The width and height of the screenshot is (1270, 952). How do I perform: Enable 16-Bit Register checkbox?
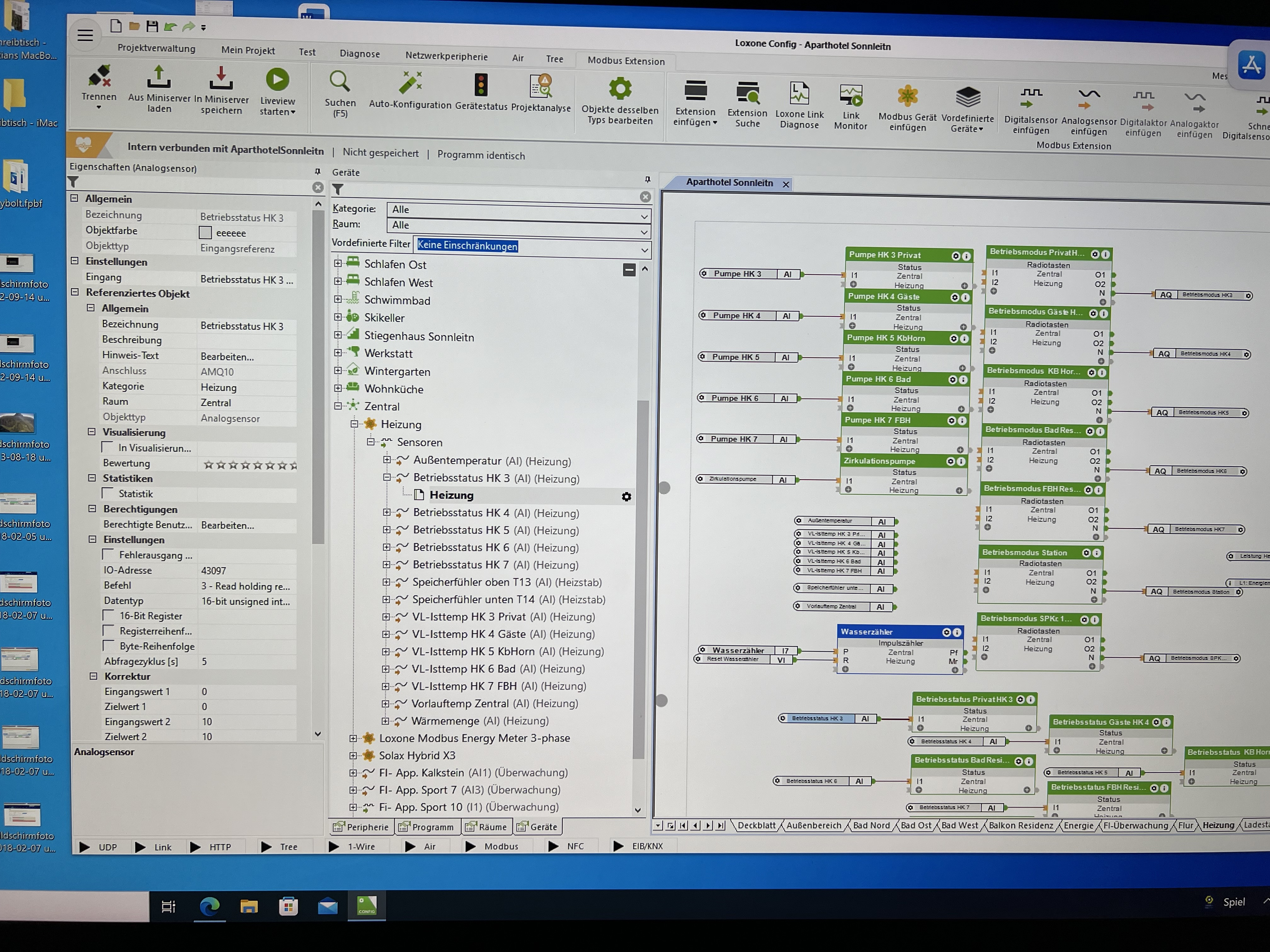coord(108,615)
